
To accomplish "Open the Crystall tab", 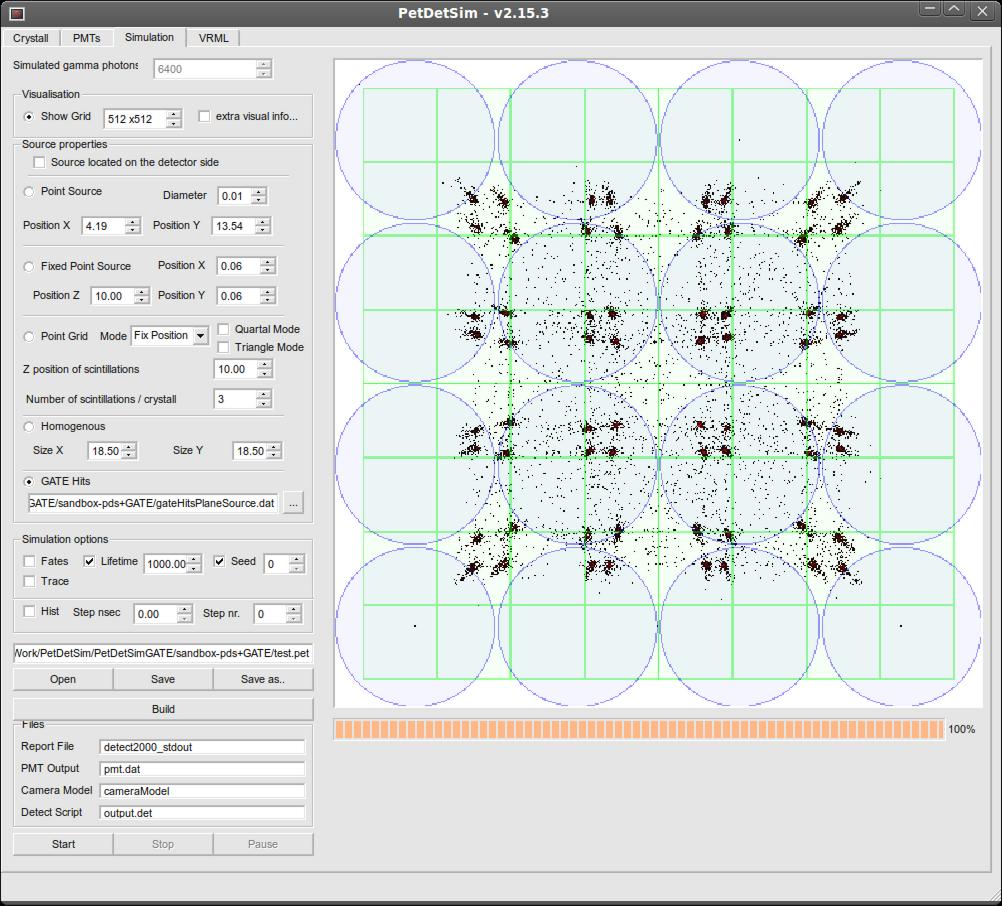I will click(x=31, y=38).
